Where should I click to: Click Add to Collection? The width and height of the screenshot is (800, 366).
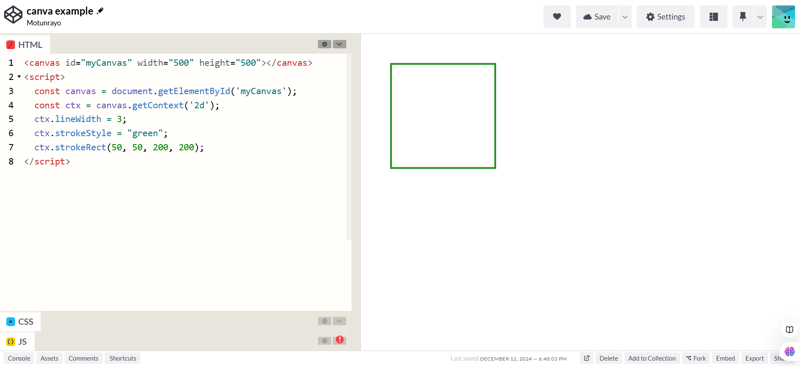click(x=652, y=358)
